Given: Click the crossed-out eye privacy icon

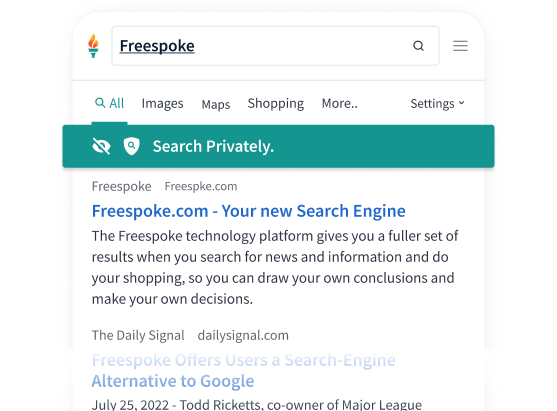Looking at the screenshot, I should point(102,146).
